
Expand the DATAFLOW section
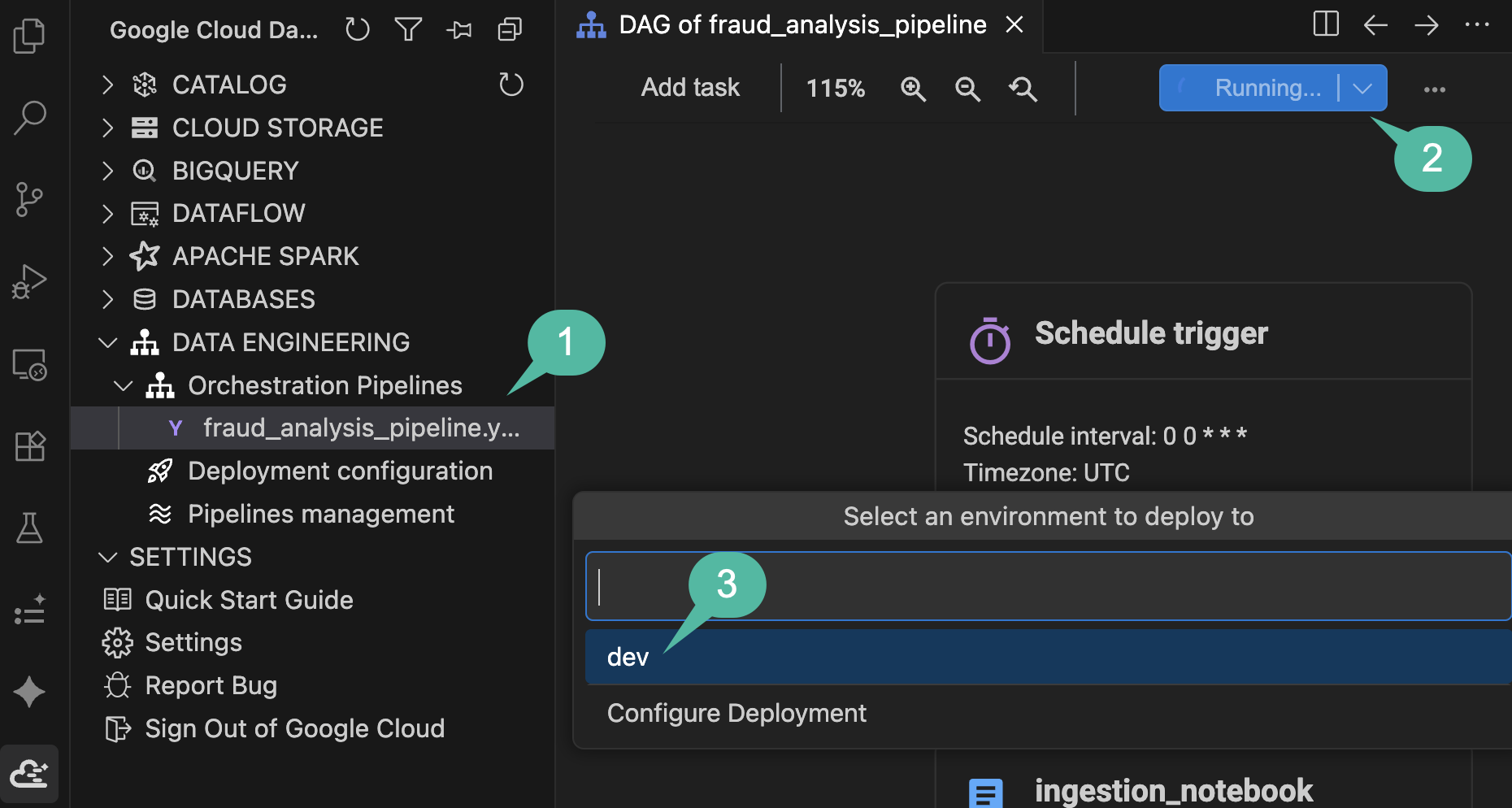pos(107,213)
